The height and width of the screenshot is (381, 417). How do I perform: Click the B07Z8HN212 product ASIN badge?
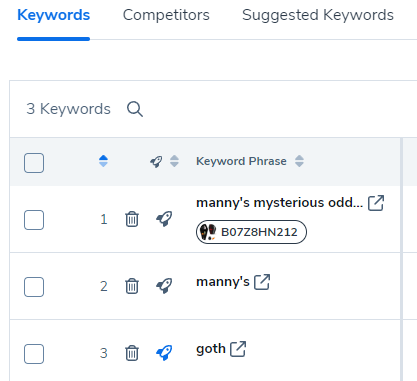tap(251, 232)
